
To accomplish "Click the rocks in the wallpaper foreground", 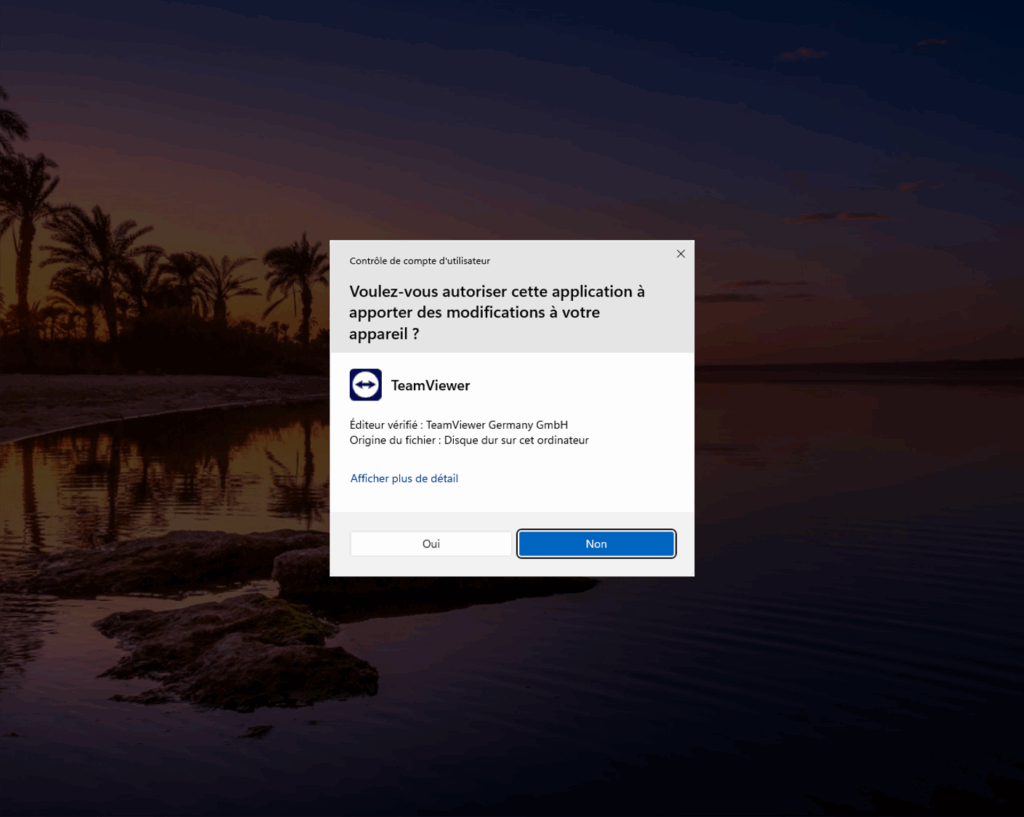I will click(x=240, y=650).
